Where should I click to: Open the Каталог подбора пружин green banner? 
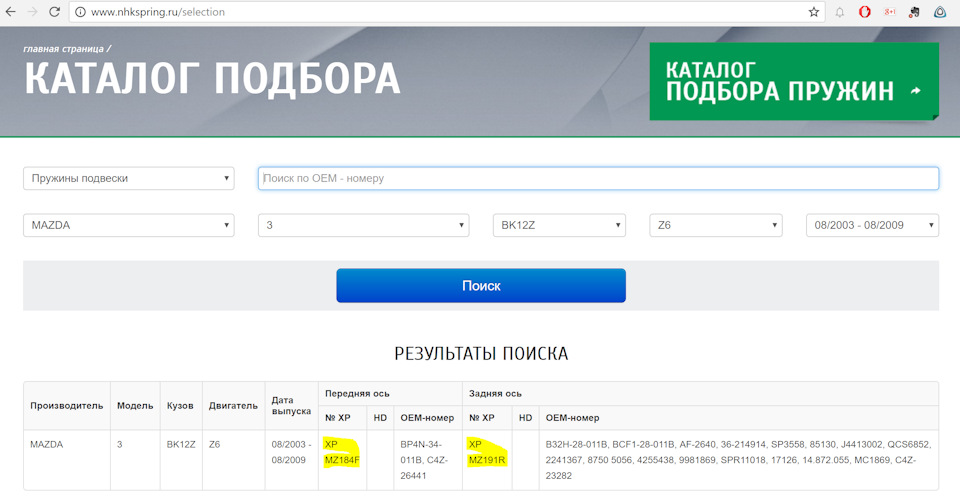794,81
